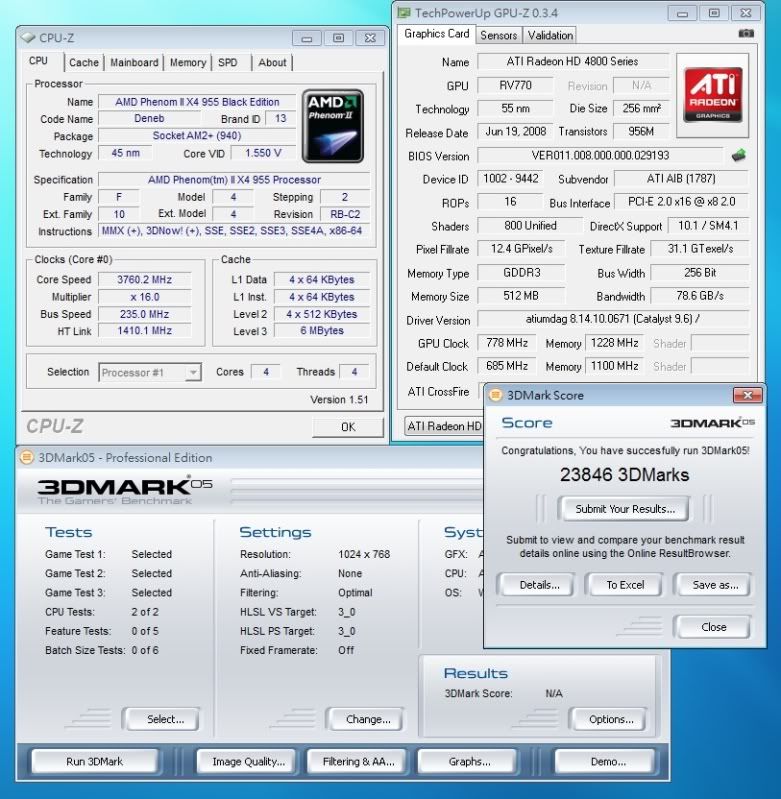Click the 3DMark05 title bar icon
The image size is (781, 799).
click(x=26, y=457)
